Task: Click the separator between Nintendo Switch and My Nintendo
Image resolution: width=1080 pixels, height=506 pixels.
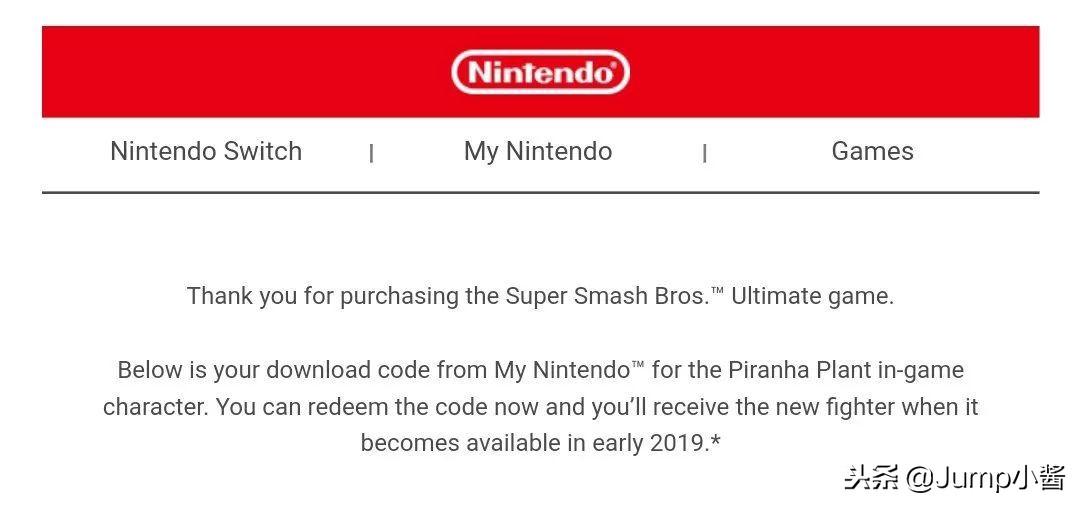Action: click(x=371, y=153)
